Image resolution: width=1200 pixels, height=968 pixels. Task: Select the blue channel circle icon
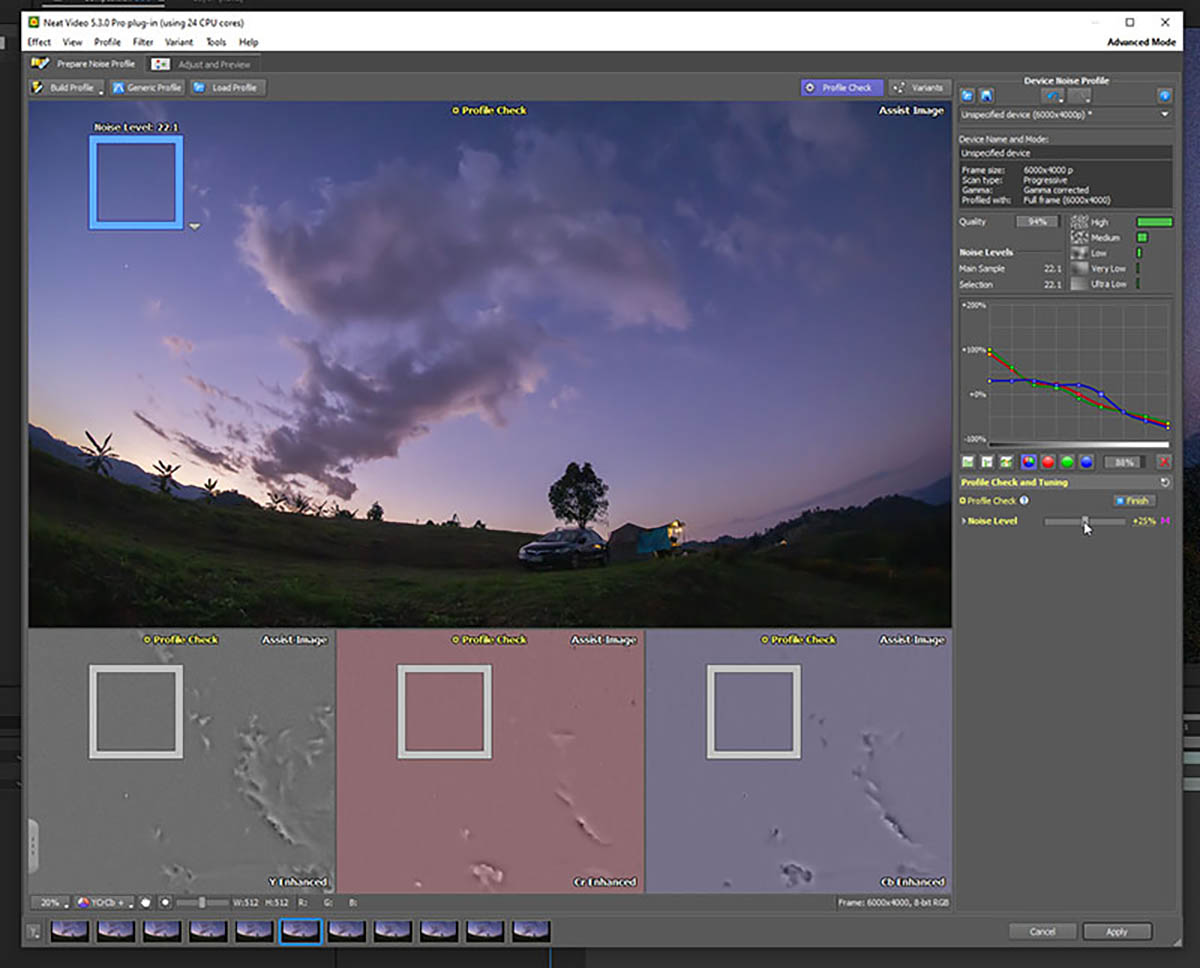[1086, 462]
